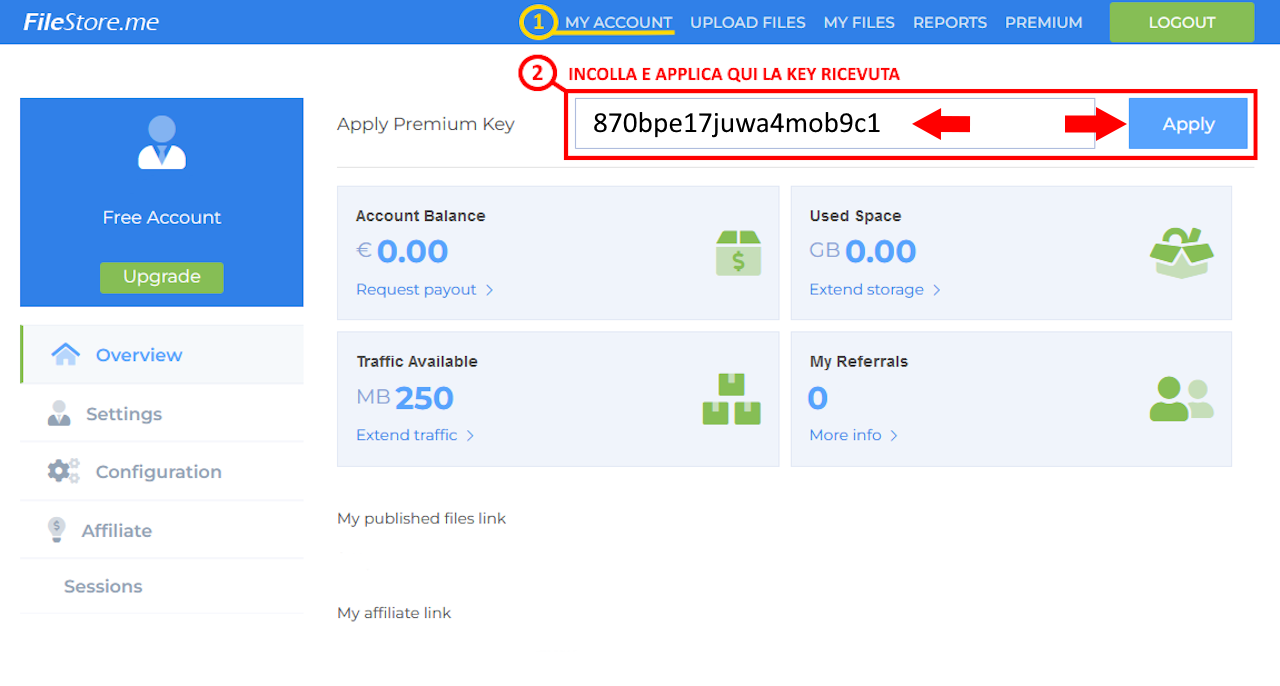This screenshot has height=686, width=1280.
Task: Click the Affiliate lightbulb icon
Action: pos(57,530)
